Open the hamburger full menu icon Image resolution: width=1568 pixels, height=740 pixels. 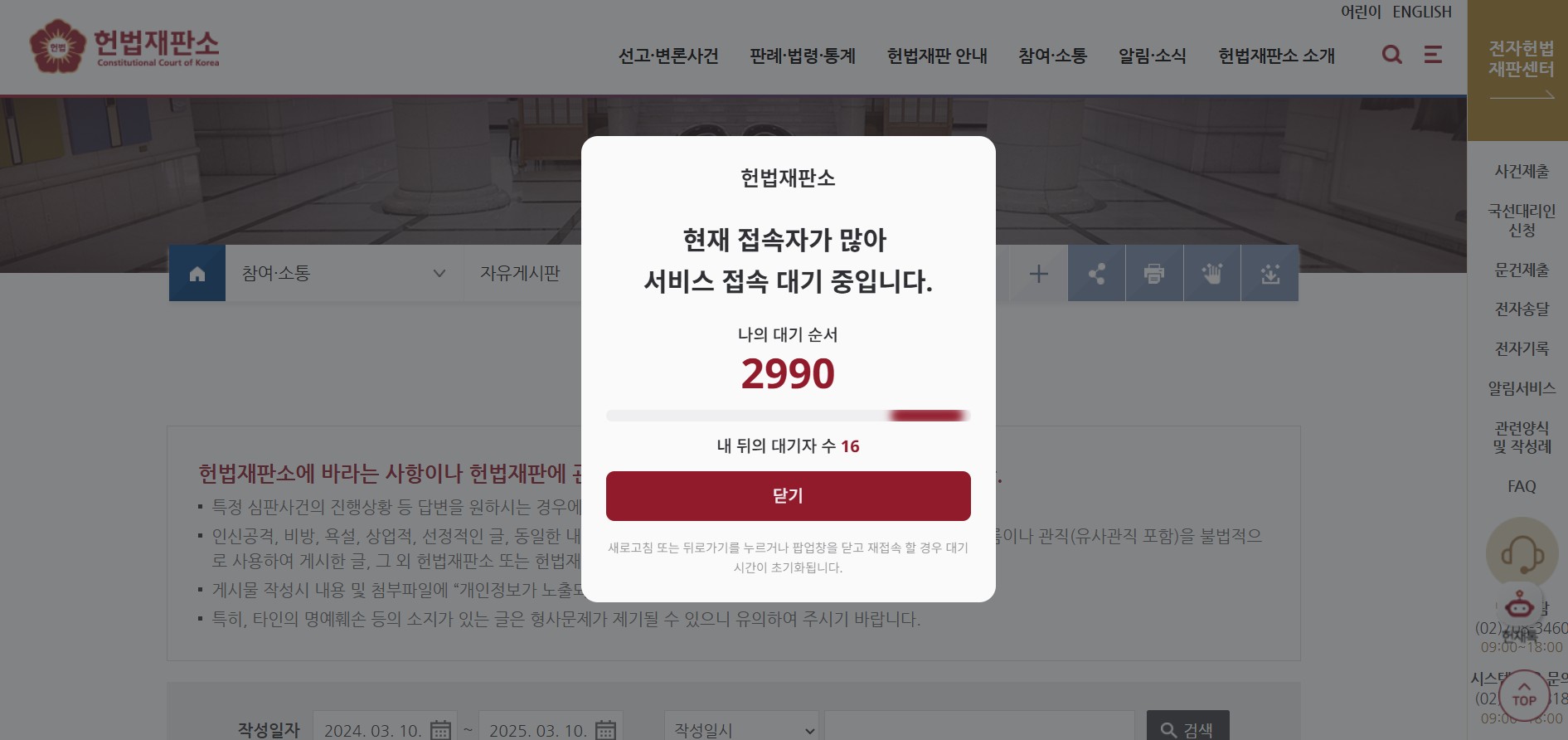(1433, 55)
